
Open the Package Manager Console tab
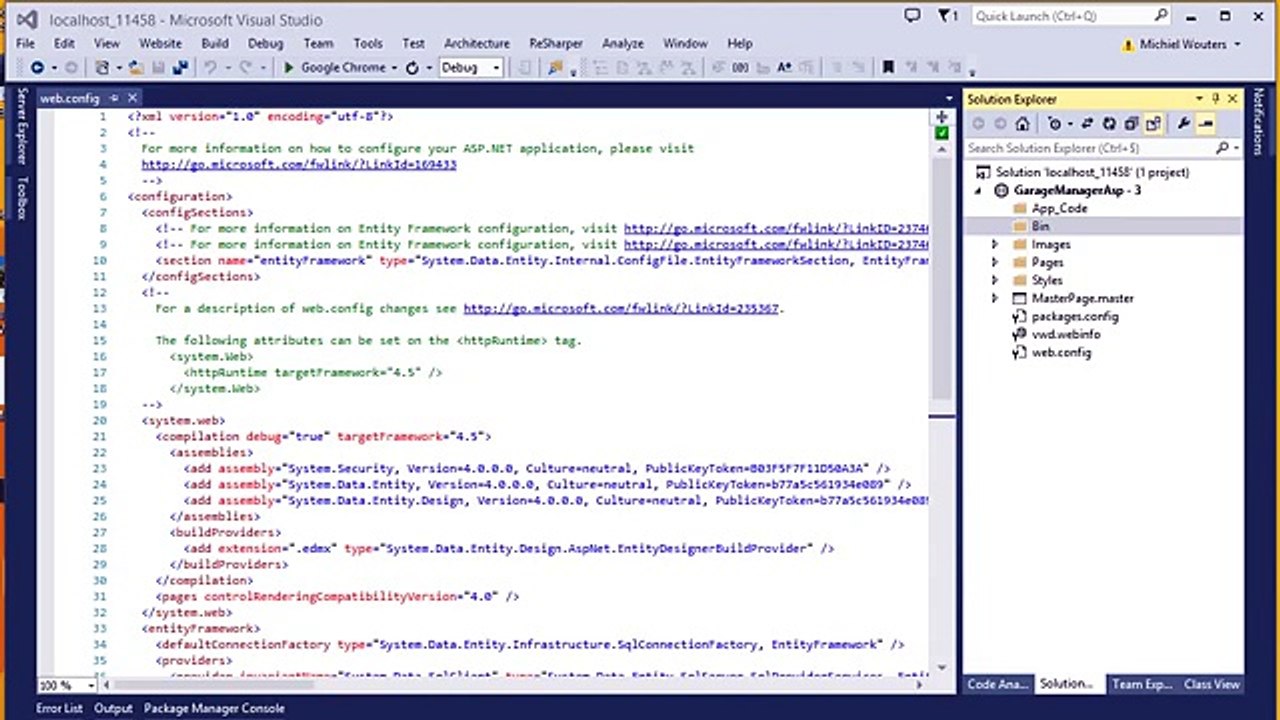tap(214, 708)
